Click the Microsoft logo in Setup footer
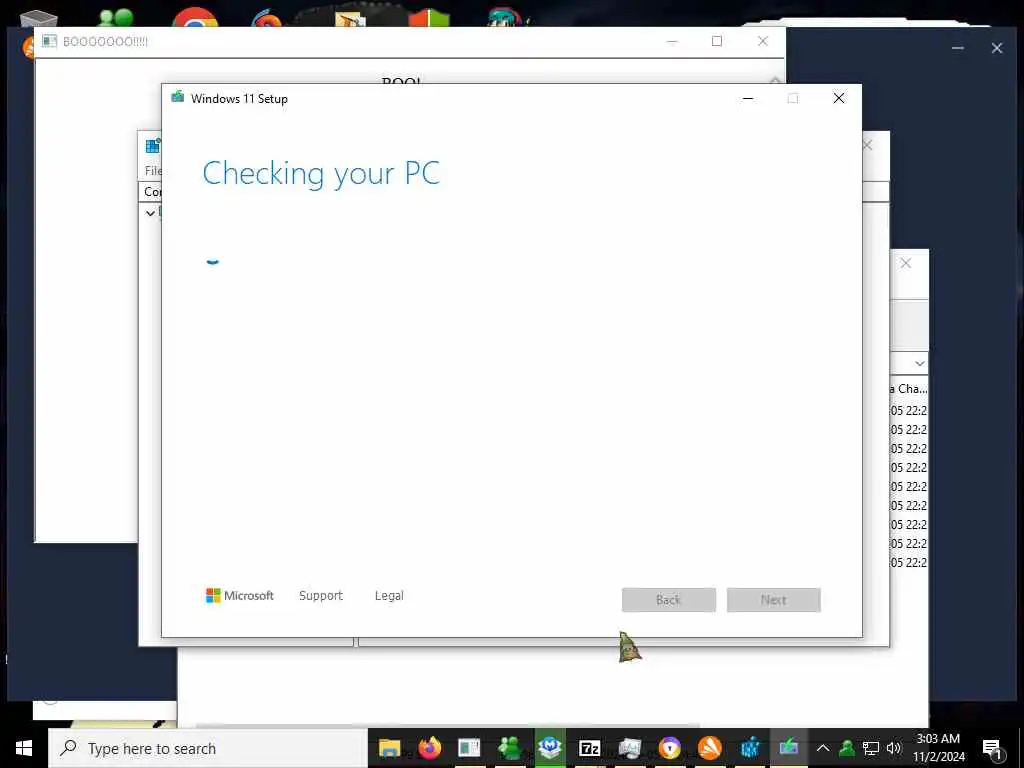 pos(240,596)
